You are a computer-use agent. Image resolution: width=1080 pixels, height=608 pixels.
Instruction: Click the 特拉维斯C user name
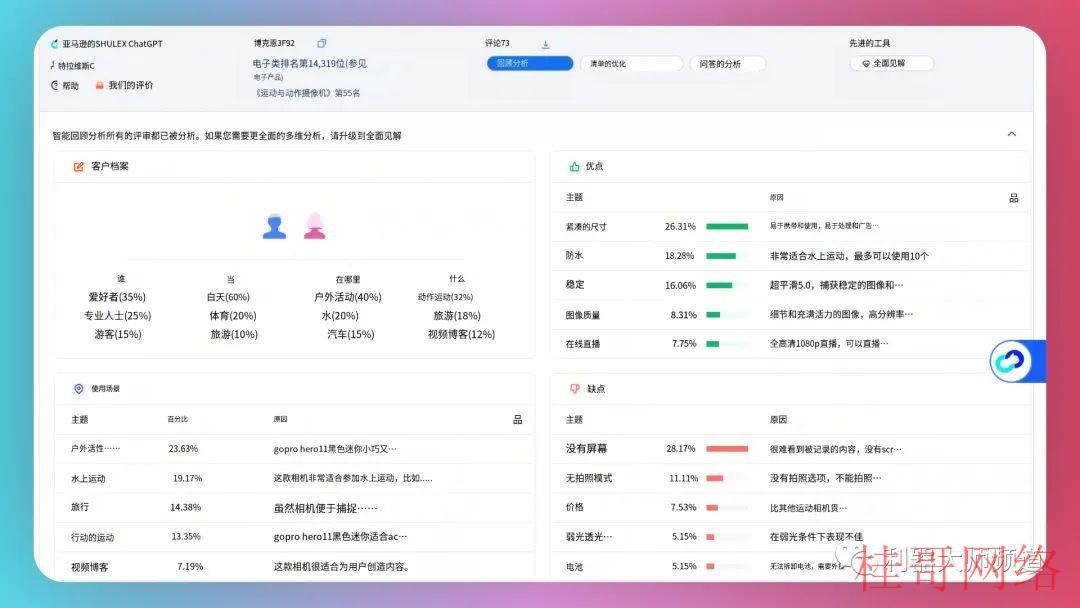pos(76,66)
